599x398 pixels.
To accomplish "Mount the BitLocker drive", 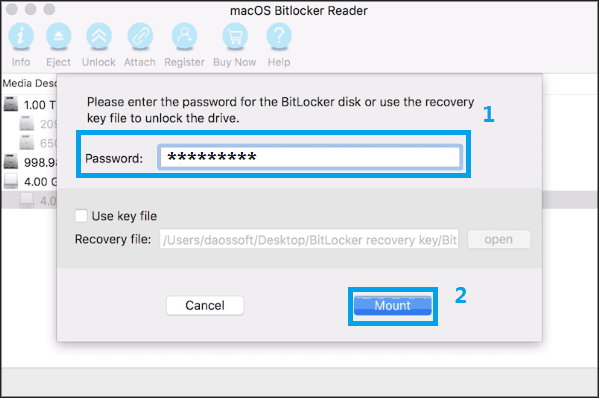I will pyautogui.click(x=393, y=305).
